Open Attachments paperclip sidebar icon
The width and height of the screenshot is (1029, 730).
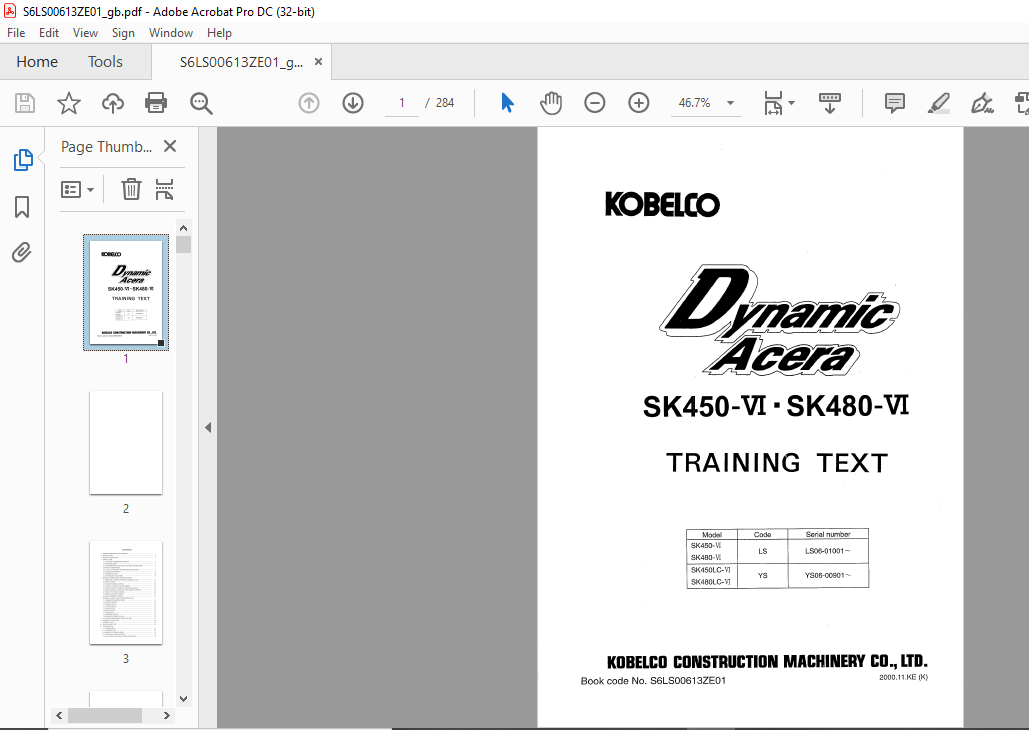[x=22, y=253]
